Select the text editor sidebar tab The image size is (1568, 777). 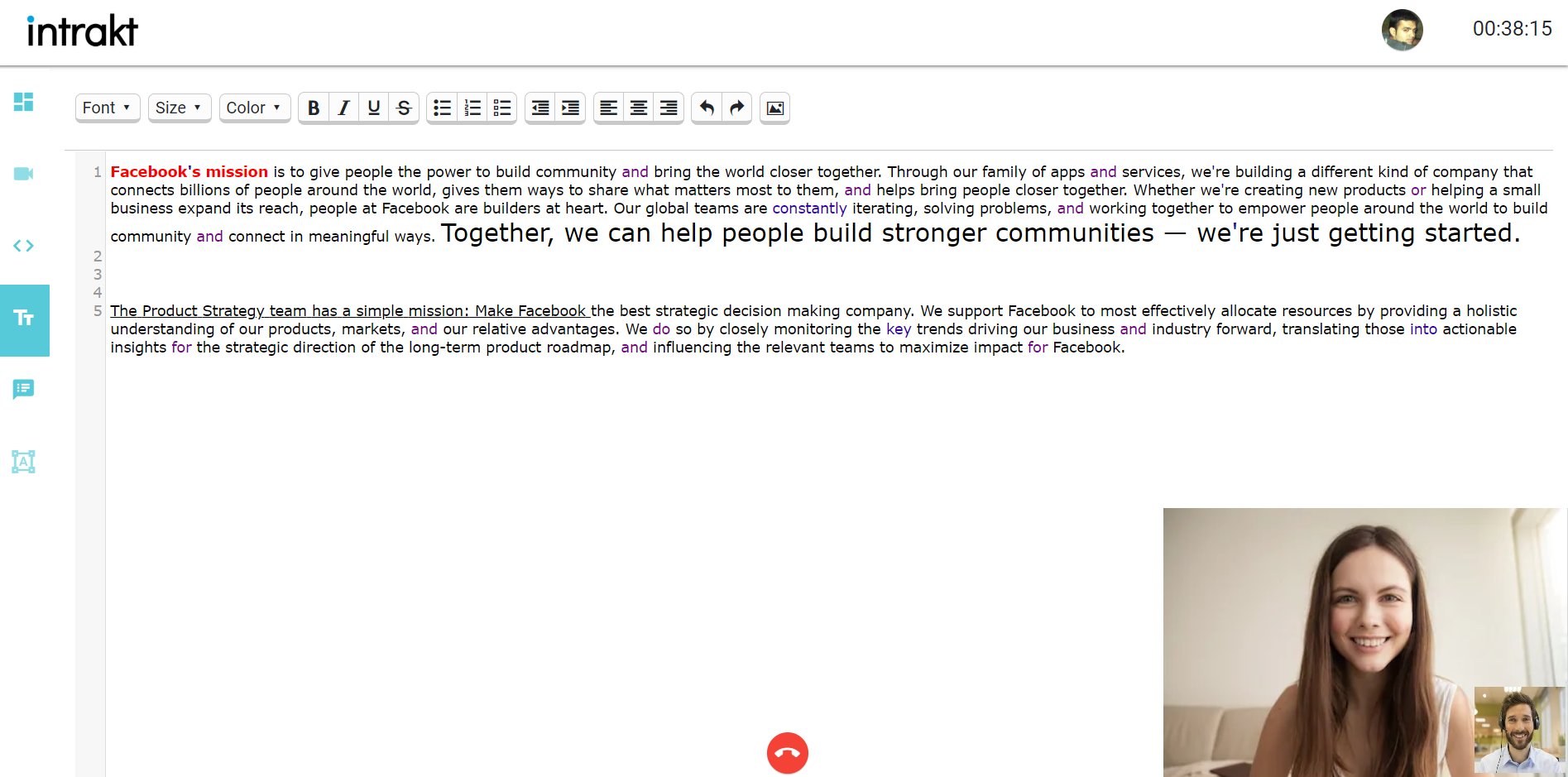pos(24,319)
